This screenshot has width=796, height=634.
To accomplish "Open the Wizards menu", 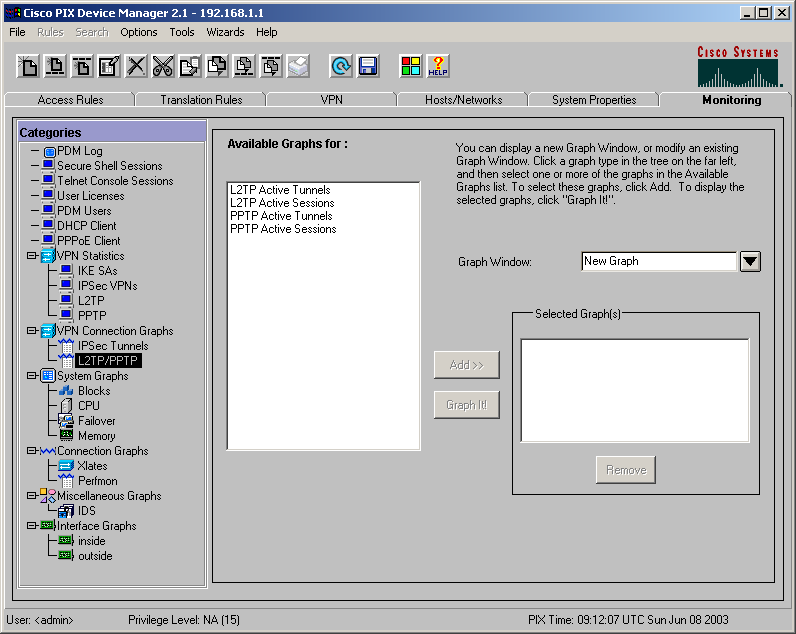I will pos(225,32).
